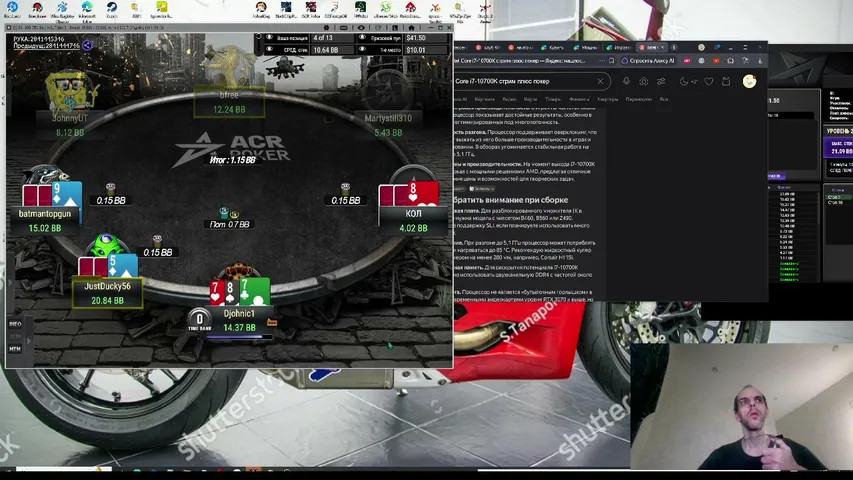Click the Time Bank indicator
The height and width of the screenshot is (480, 853).
pos(199,319)
